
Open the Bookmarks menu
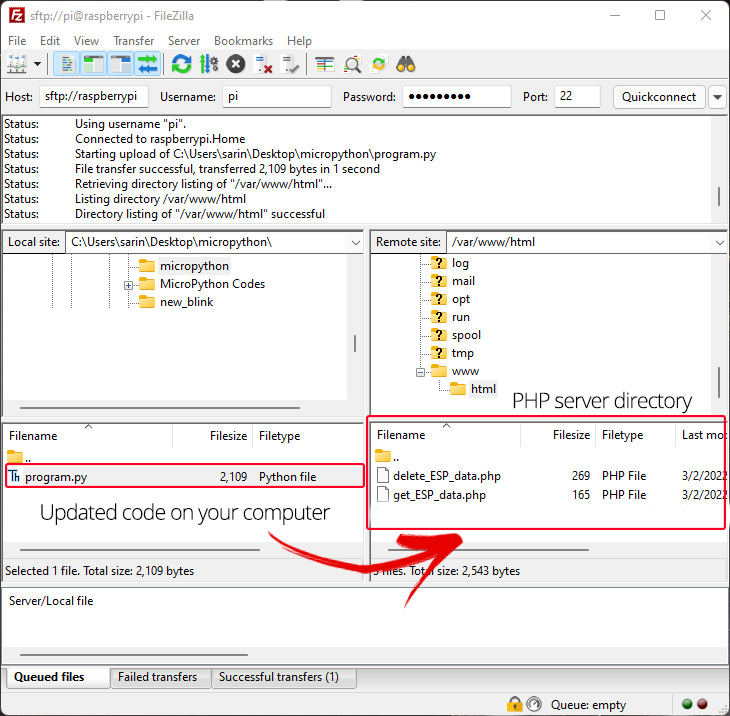point(243,41)
